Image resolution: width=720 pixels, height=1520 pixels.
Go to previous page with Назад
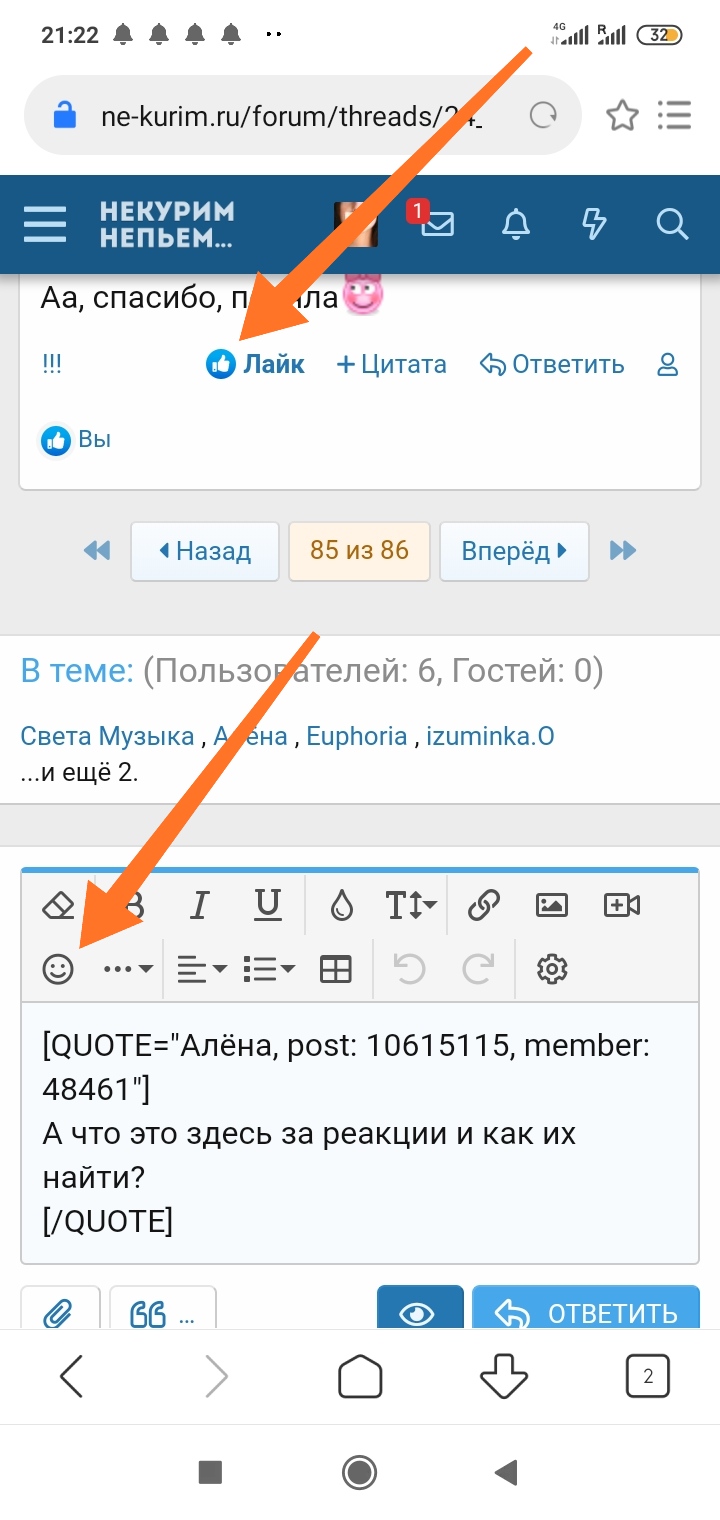pos(204,550)
